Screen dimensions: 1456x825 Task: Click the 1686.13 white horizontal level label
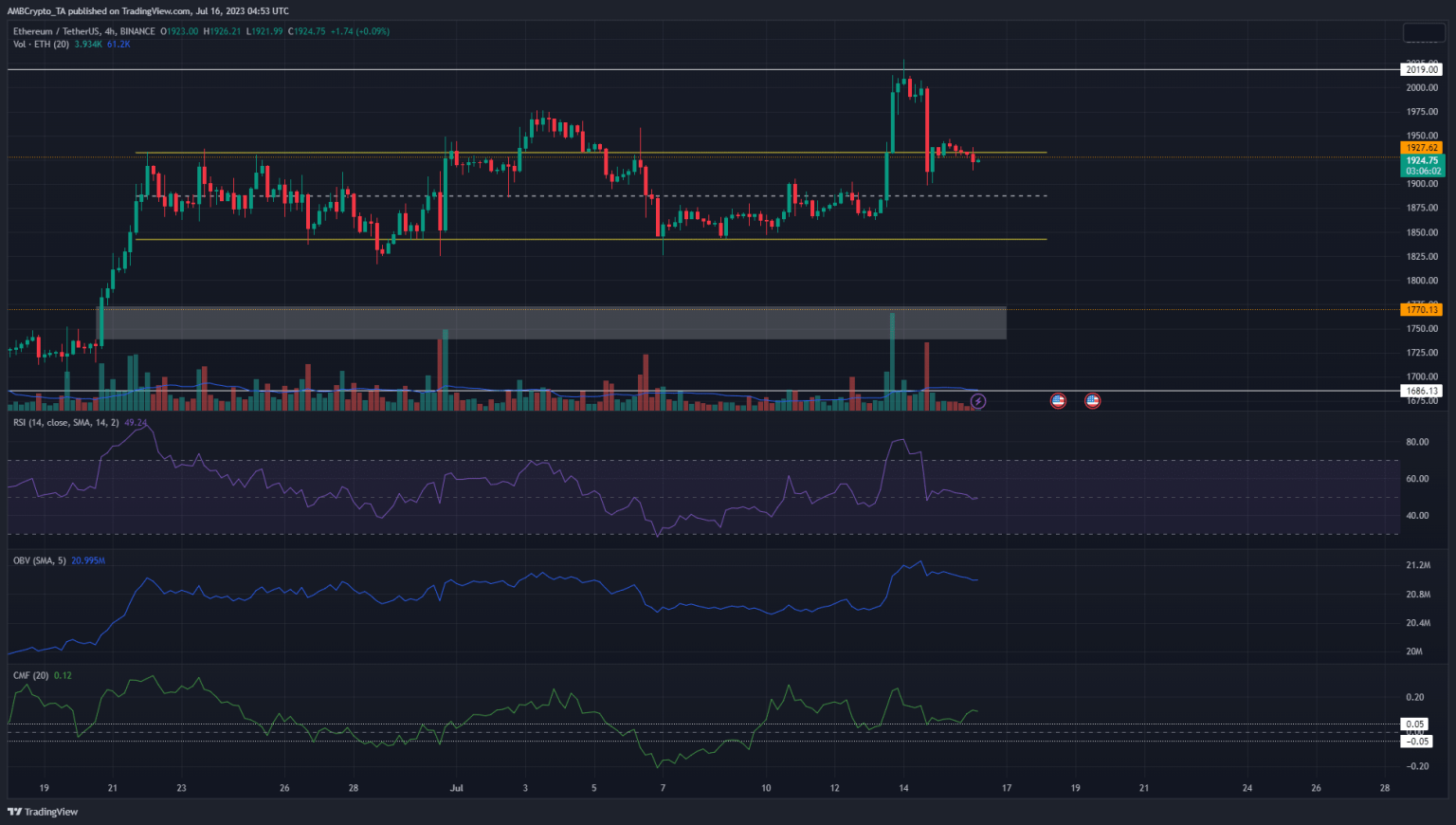[x=1421, y=391]
